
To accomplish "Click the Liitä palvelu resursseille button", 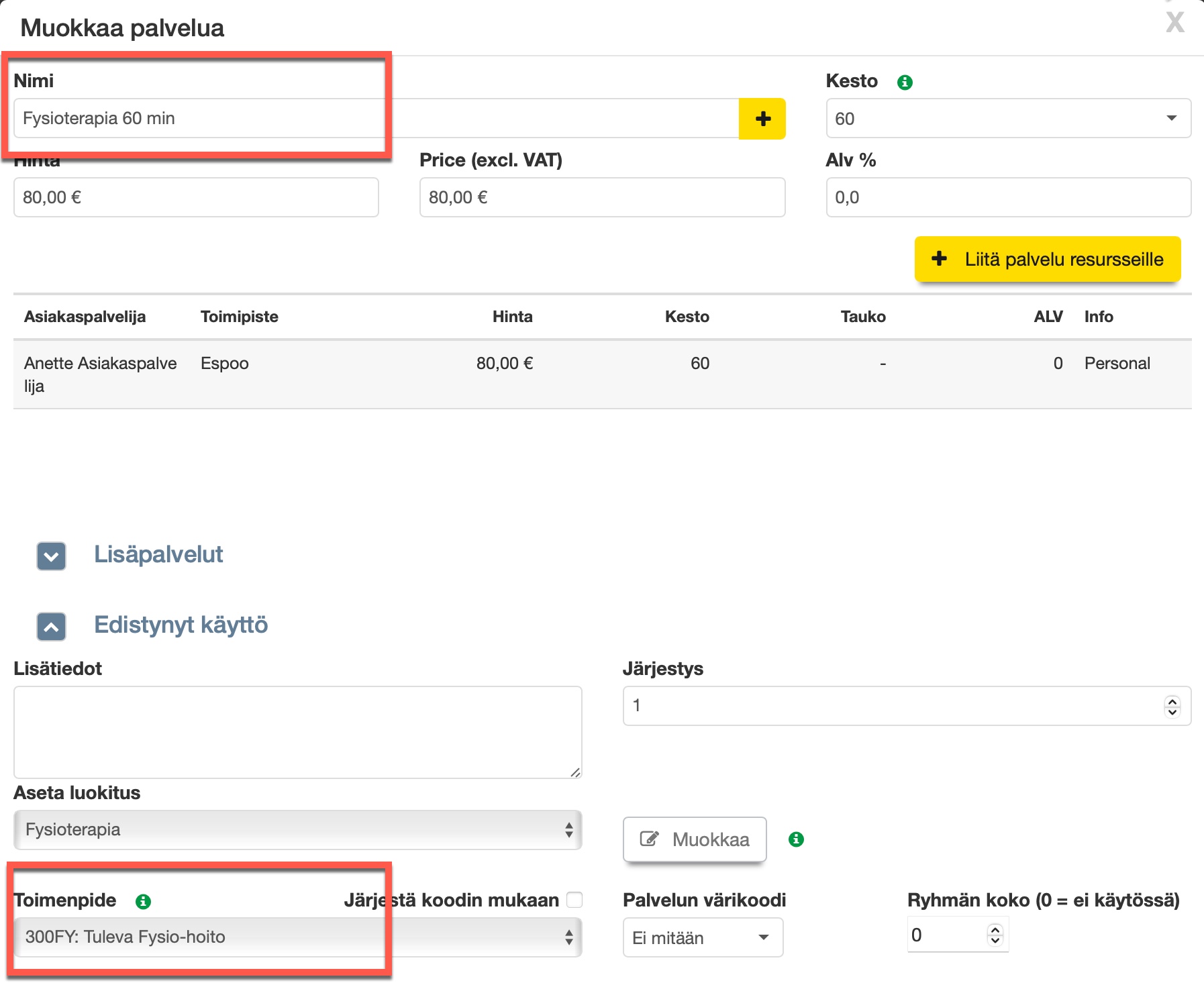I will tap(1047, 259).
